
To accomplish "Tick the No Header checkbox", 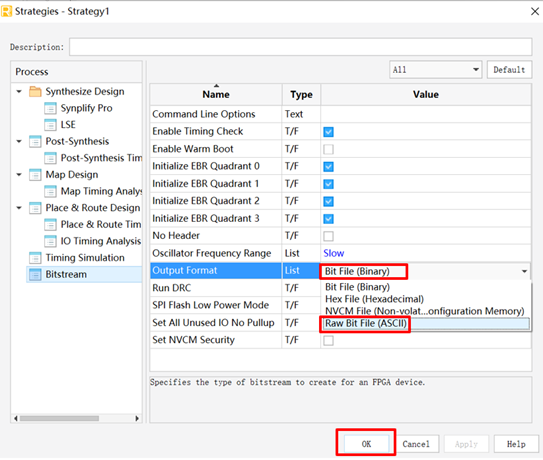I will point(328,236).
